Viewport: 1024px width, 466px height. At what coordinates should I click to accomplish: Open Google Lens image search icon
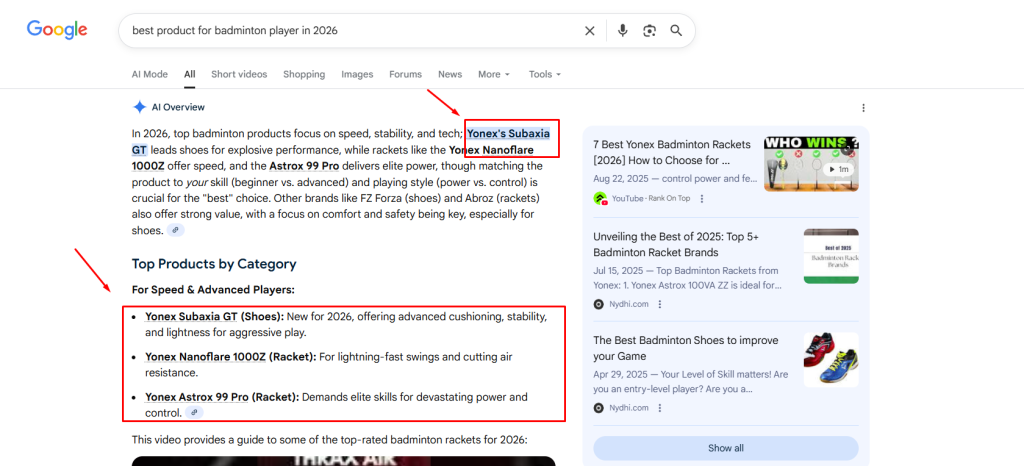[x=649, y=31]
